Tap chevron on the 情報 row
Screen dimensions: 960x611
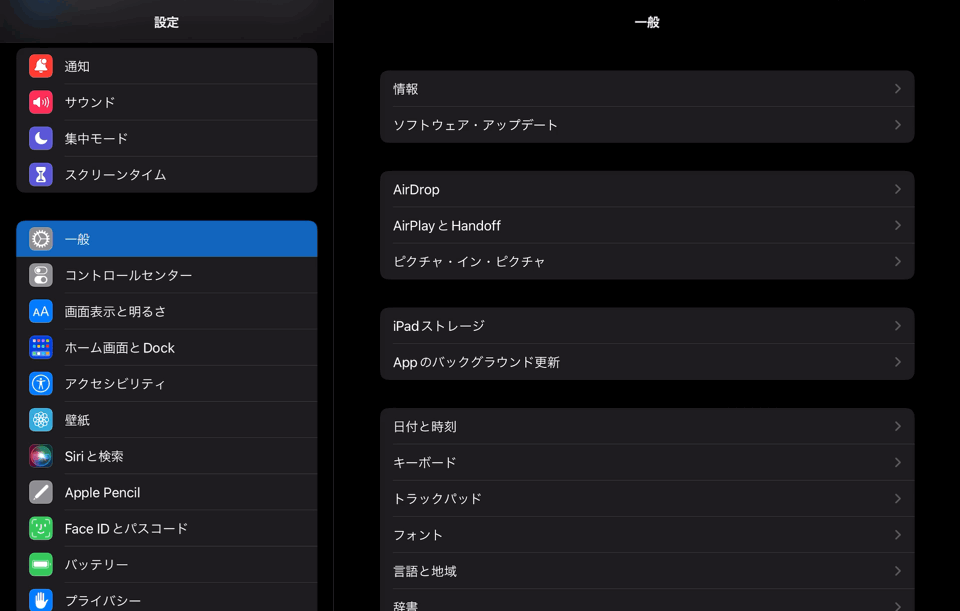coord(898,89)
